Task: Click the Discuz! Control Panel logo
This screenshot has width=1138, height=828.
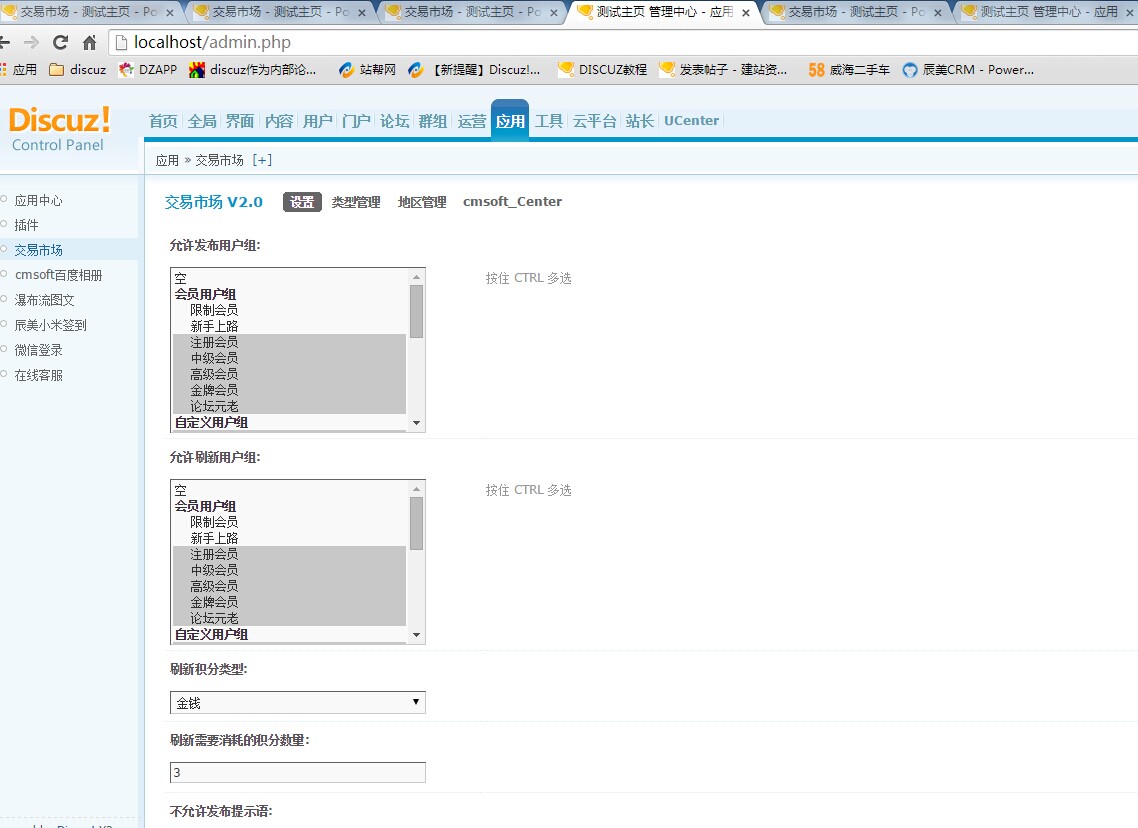Action: pyautogui.click(x=60, y=129)
